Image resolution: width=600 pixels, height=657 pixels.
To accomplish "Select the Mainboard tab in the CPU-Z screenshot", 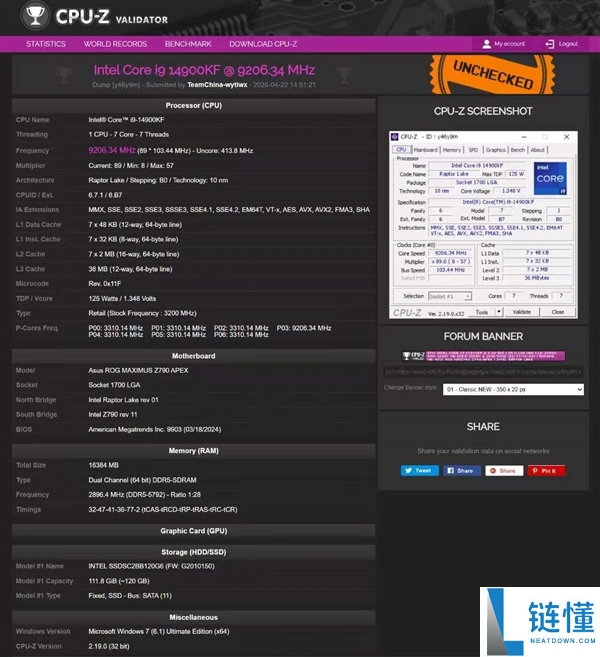I will pos(425,150).
